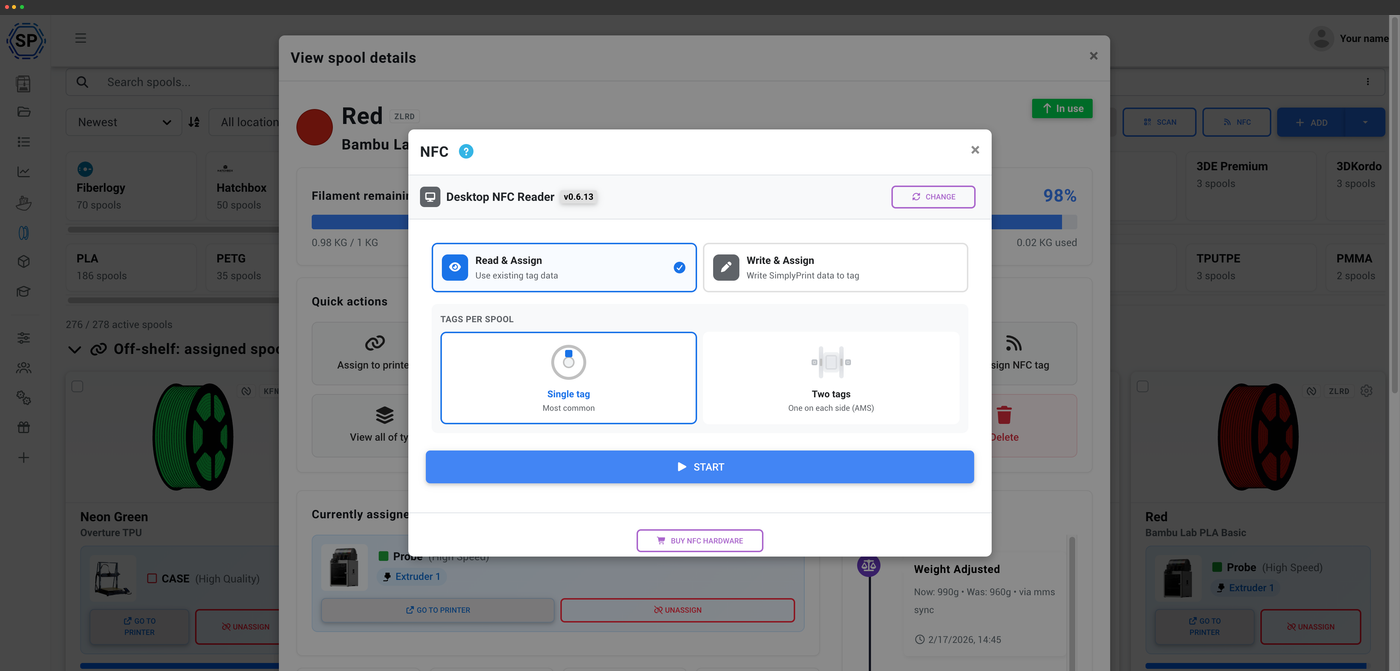Open the printers panel sidebar icon
The image size is (1400, 671).
pyautogui.click(x=24, y=84)
